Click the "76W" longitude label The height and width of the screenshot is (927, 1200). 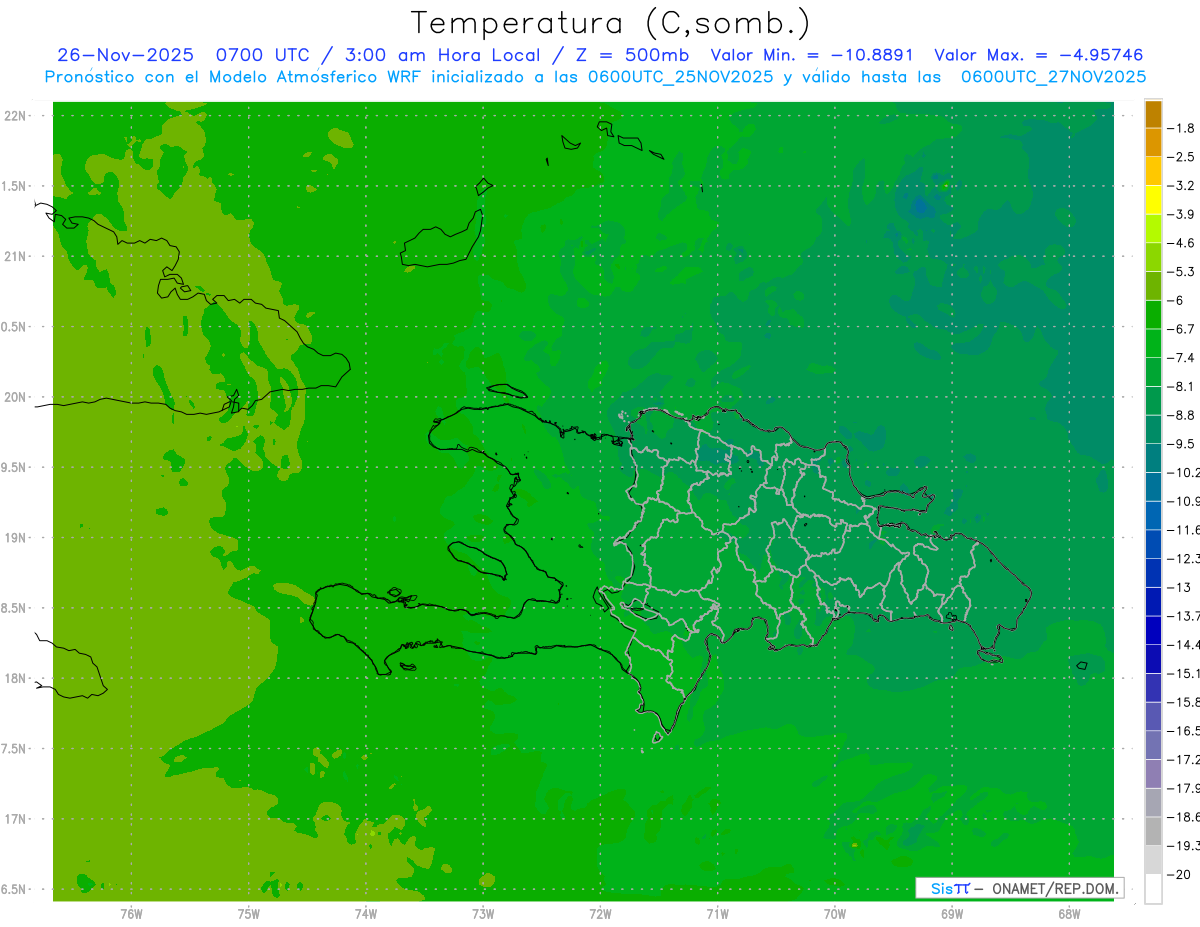click(x=131, y=912)
